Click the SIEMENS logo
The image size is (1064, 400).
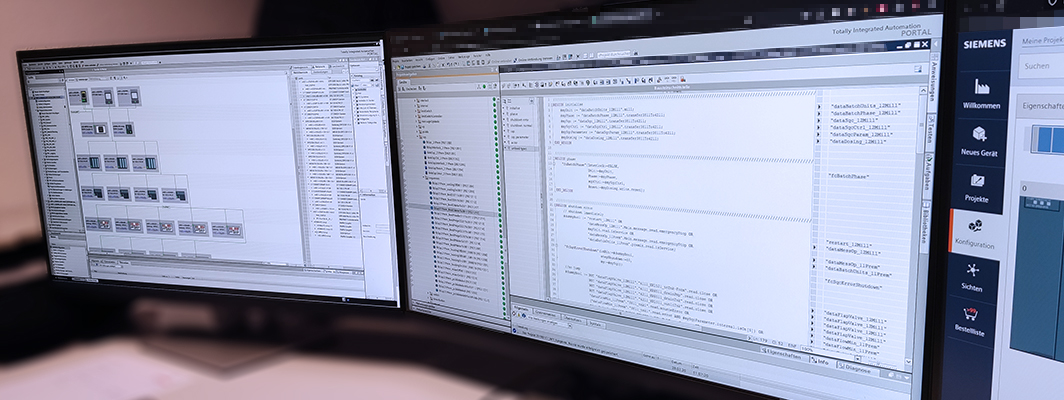pos(985,43)
